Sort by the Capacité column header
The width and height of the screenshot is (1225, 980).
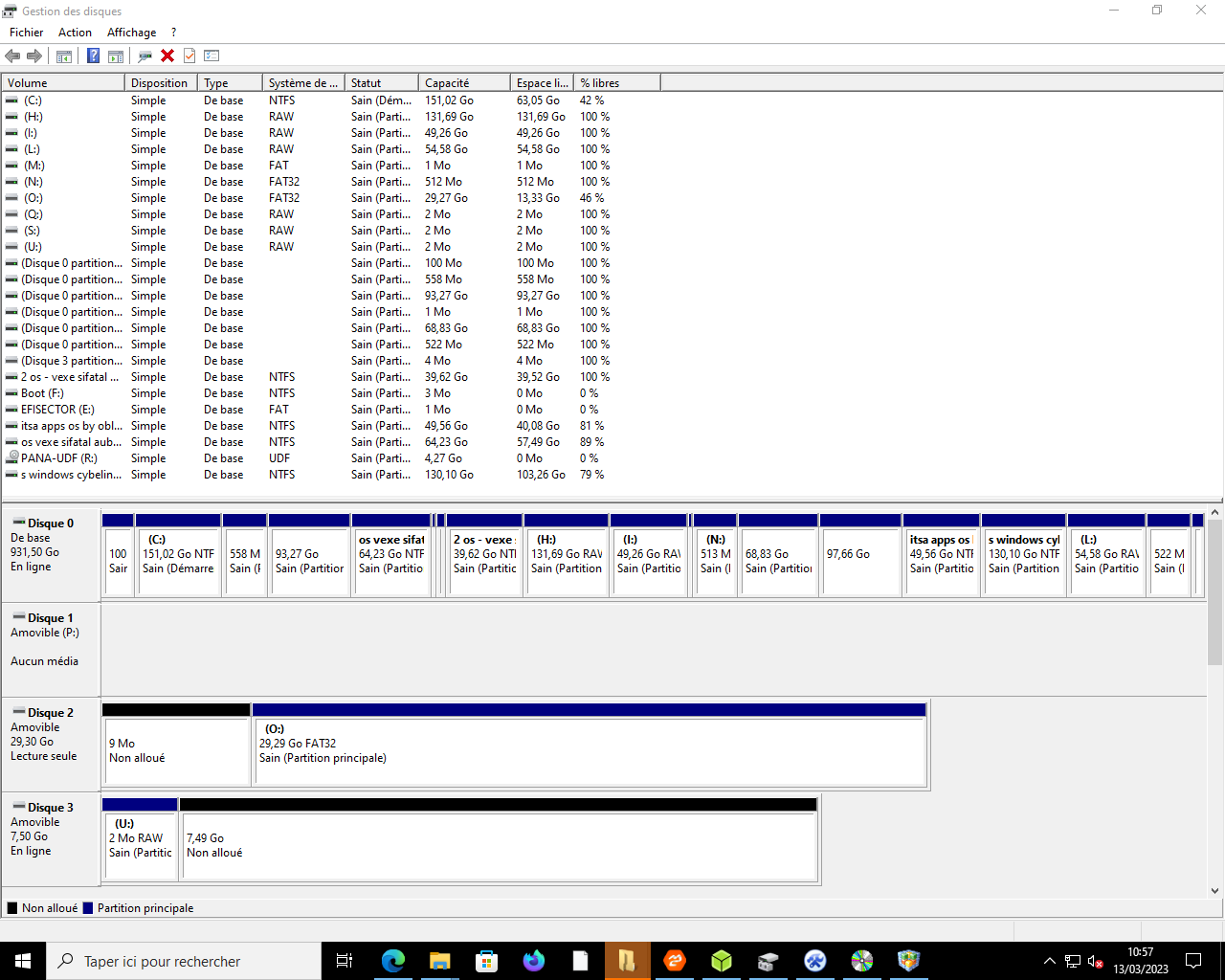[x=464, y=82]
